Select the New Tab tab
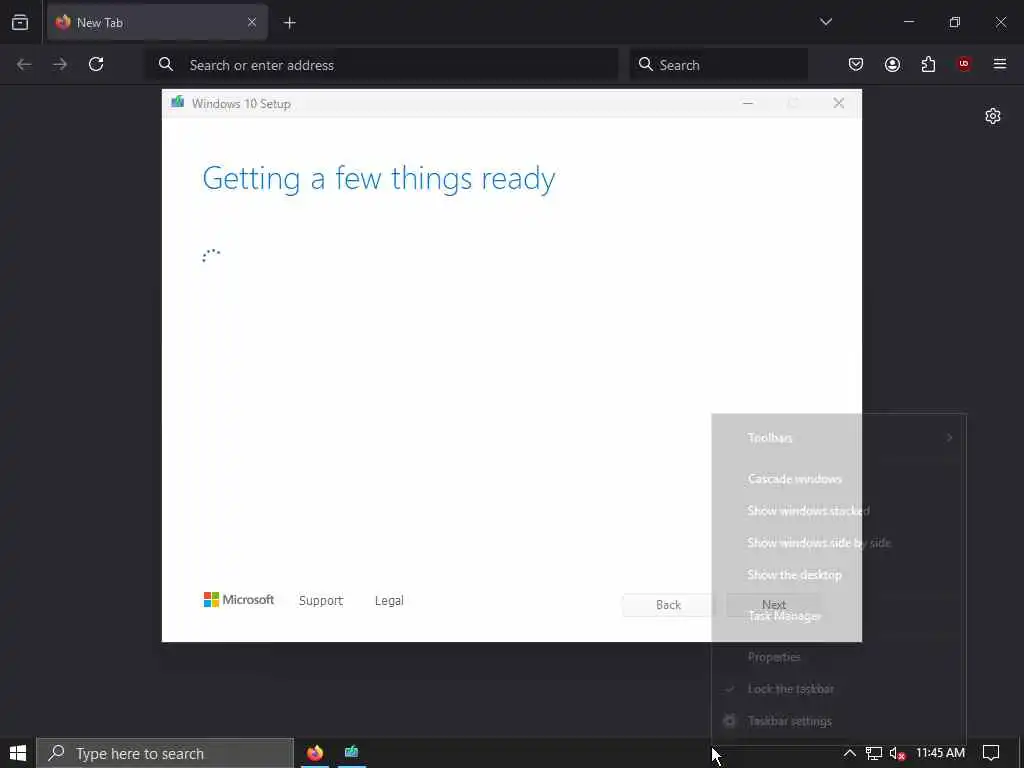The image size is (1024, 768). [157, 22]
